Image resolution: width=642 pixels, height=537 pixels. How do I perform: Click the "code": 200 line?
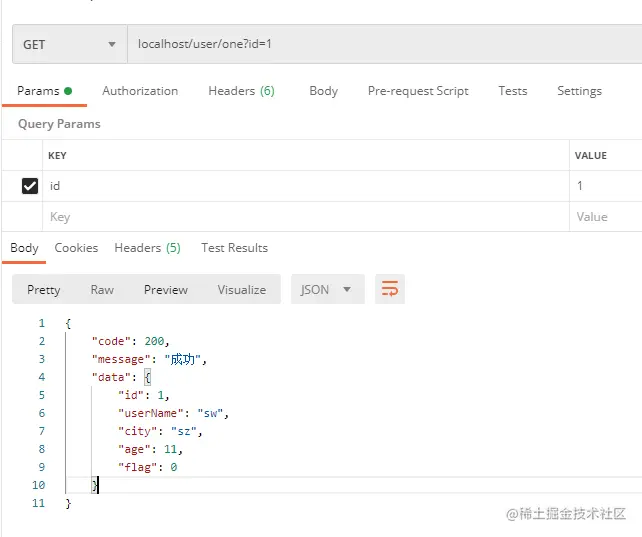tap(130, 341)
